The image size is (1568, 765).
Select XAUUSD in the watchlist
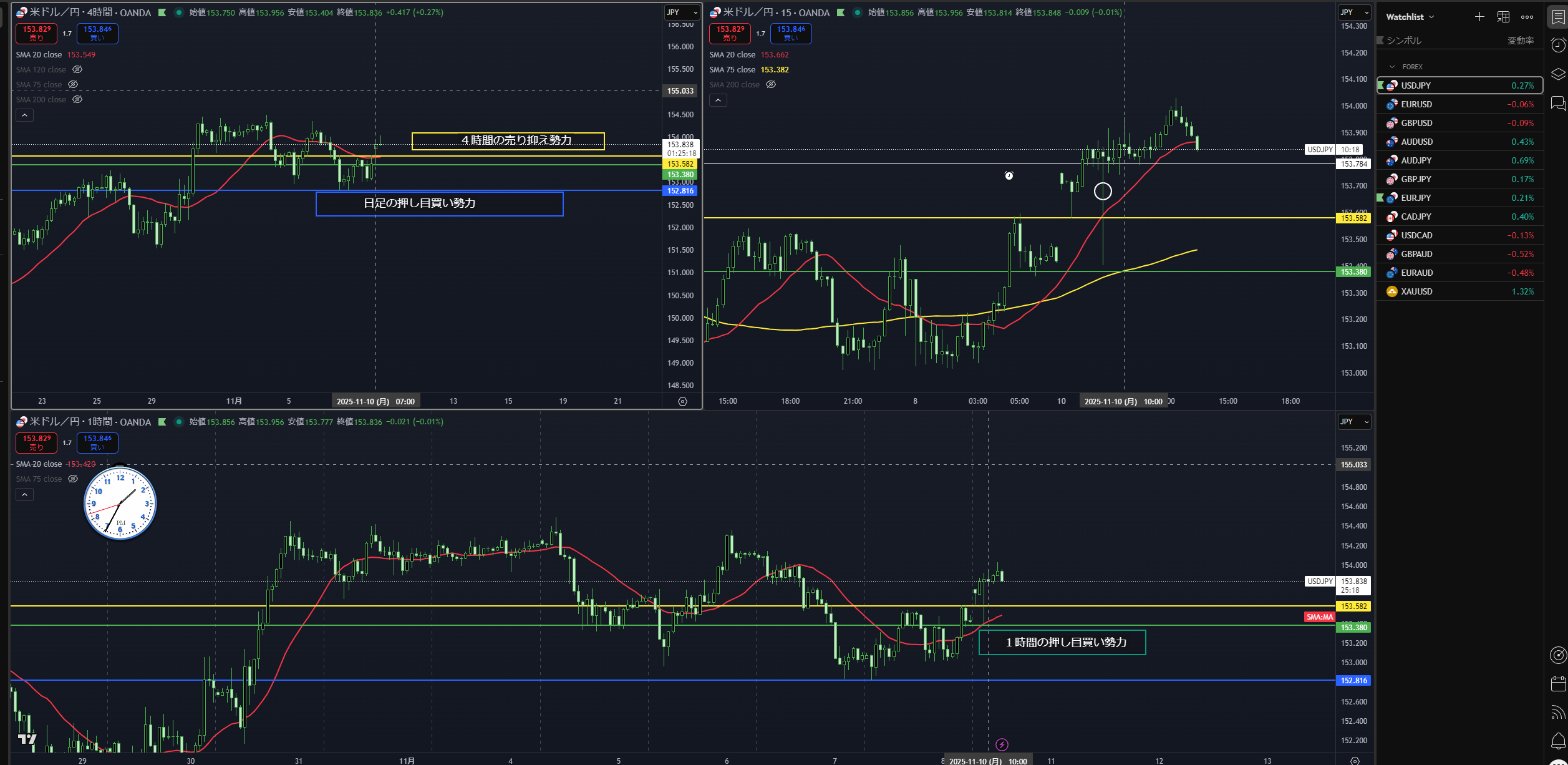click(1416, 291)
